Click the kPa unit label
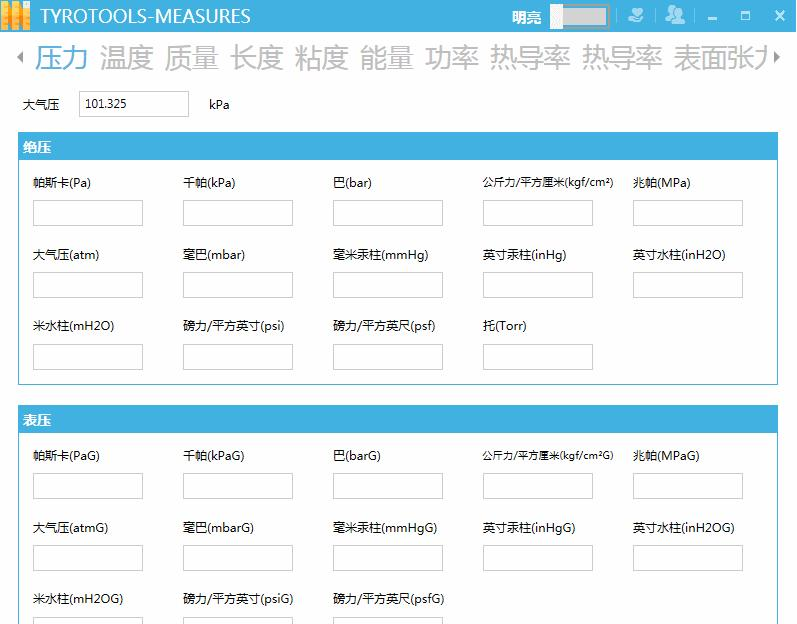 coord(219,105)
